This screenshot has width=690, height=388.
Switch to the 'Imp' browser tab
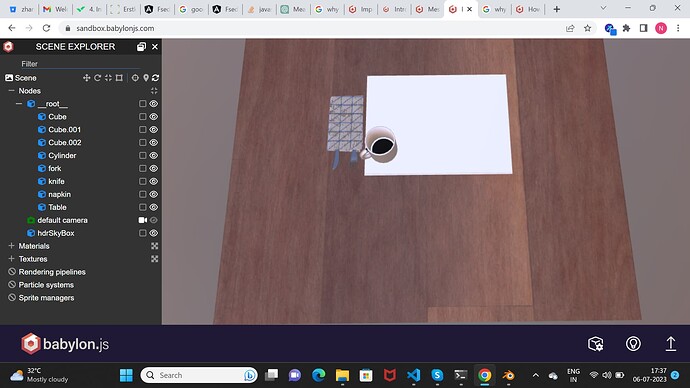[x=361, y=9]
